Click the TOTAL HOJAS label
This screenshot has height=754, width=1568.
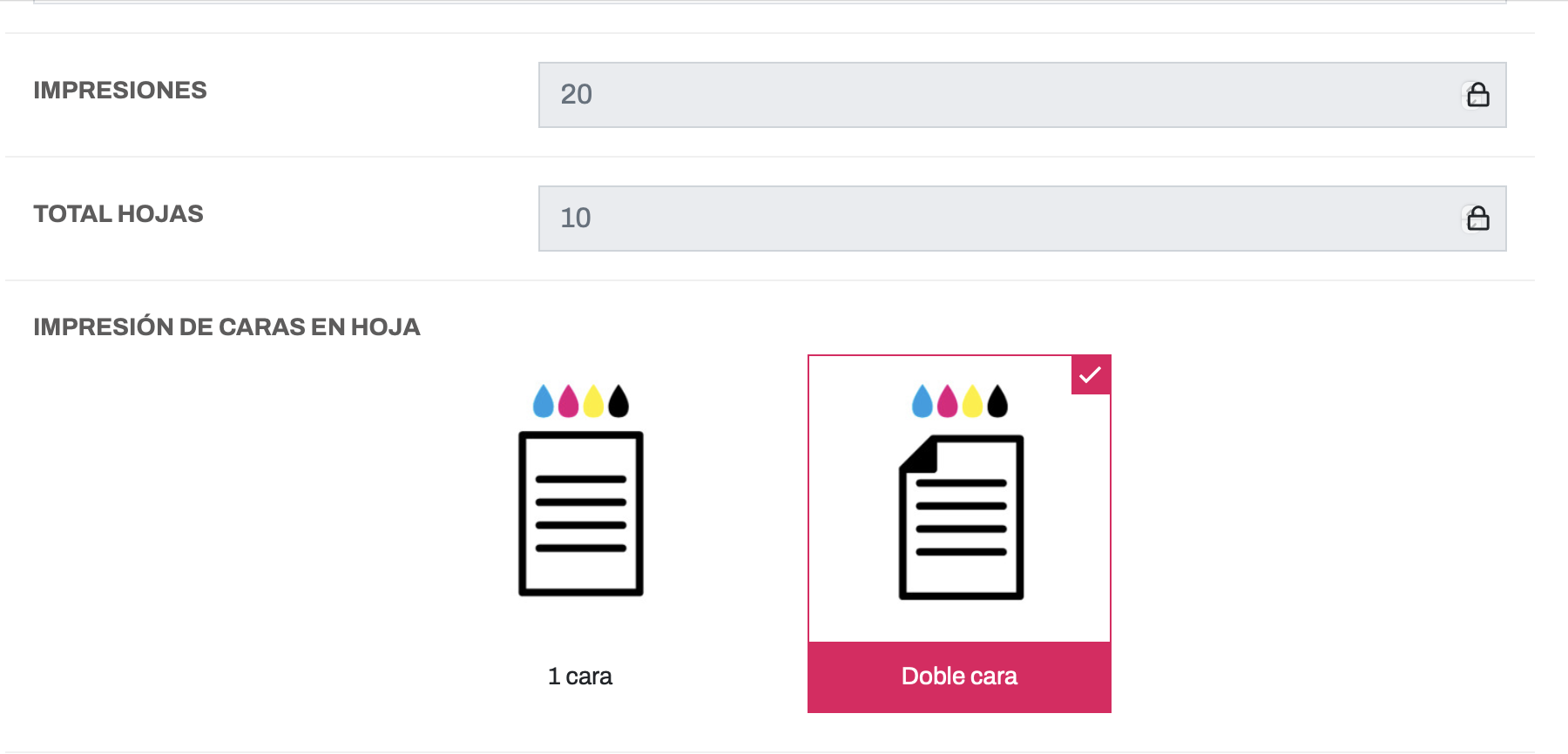click(118, 214)
